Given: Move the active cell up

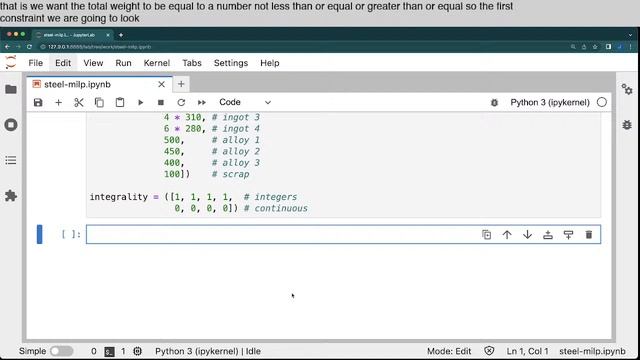Looking at the screenshot, I should point(507,235).
